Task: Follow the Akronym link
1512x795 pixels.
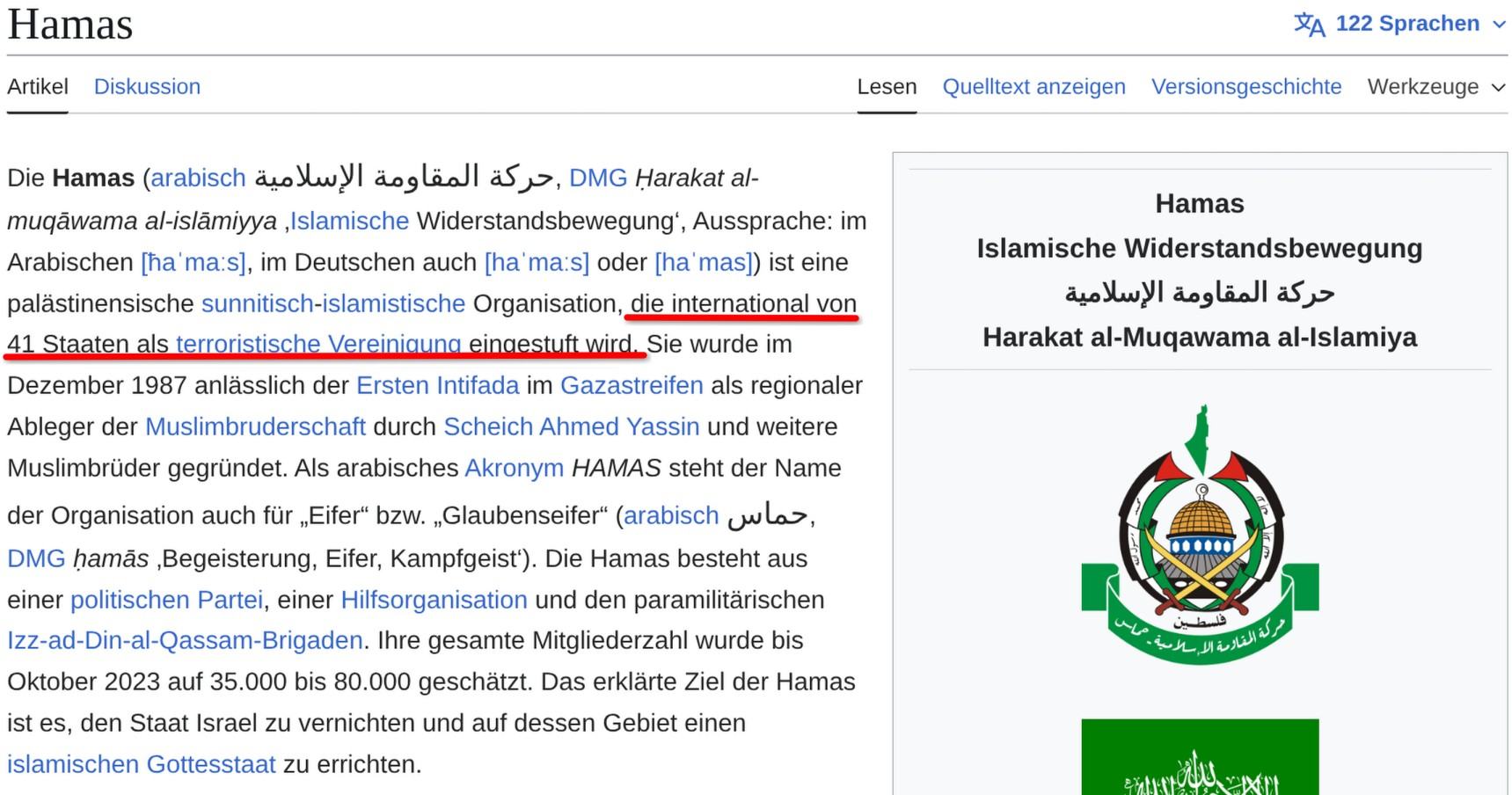Action: (515, 468)
